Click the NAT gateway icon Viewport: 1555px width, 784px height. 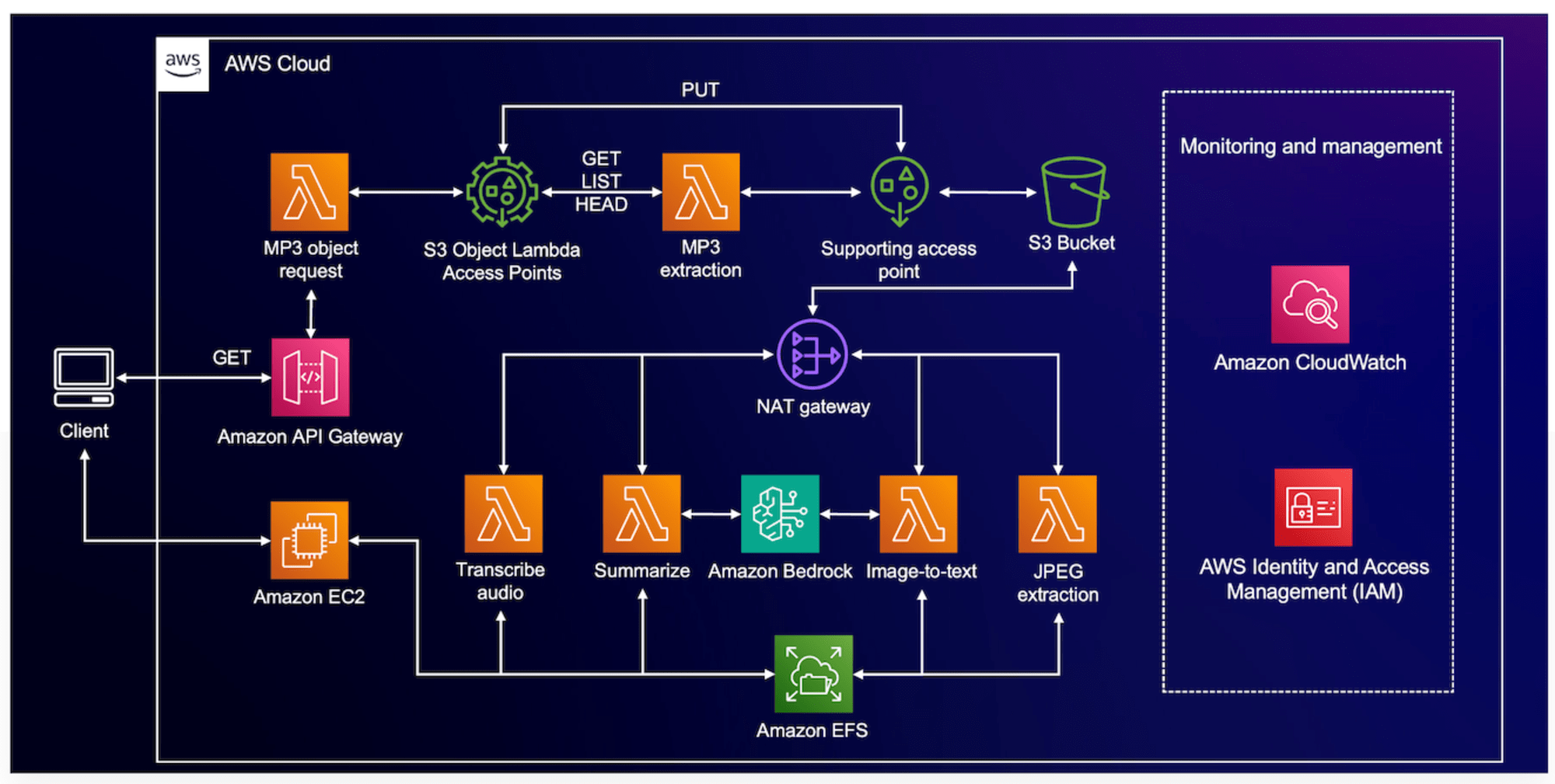click(x=812, y=354)
